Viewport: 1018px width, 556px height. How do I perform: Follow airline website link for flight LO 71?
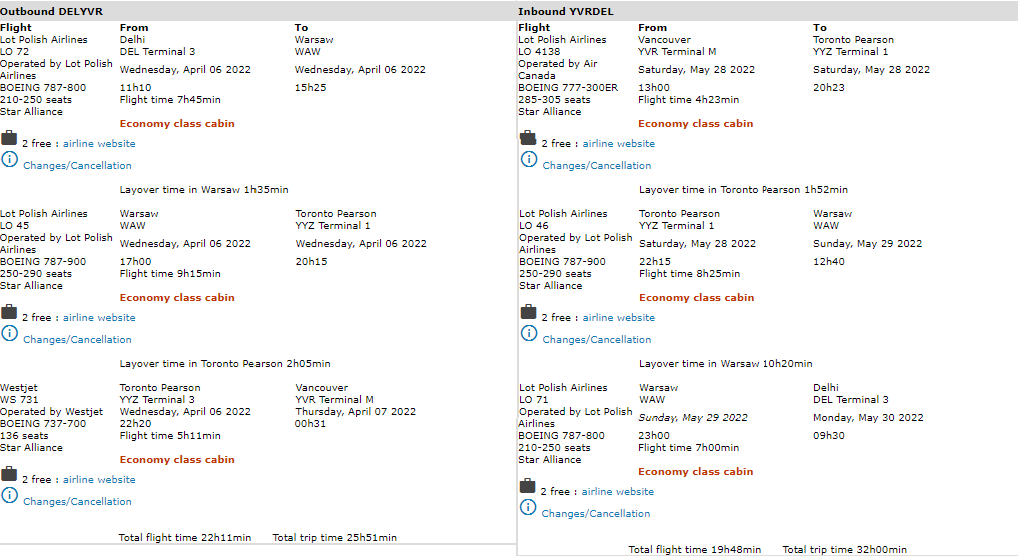pyautogui.click(x=618, y=492)
